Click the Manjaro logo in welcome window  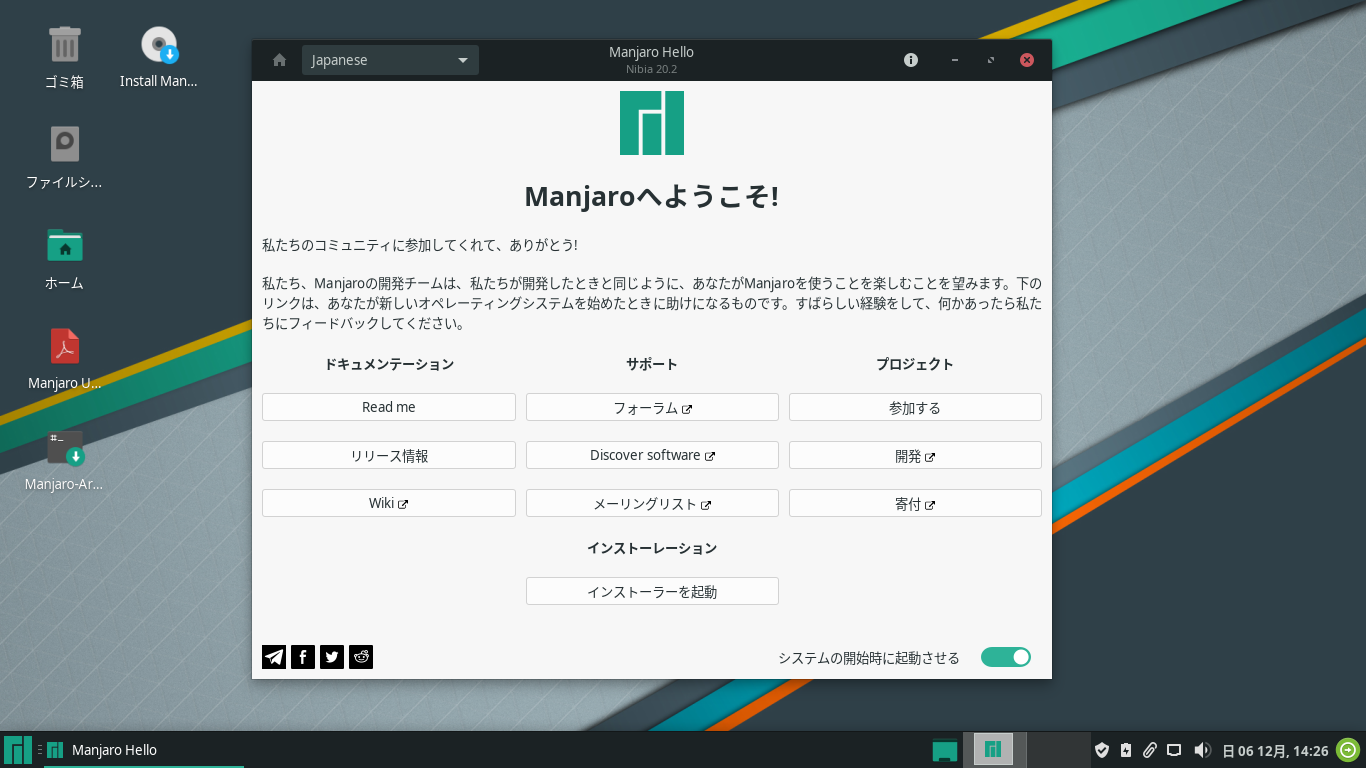tap(652, 123)
